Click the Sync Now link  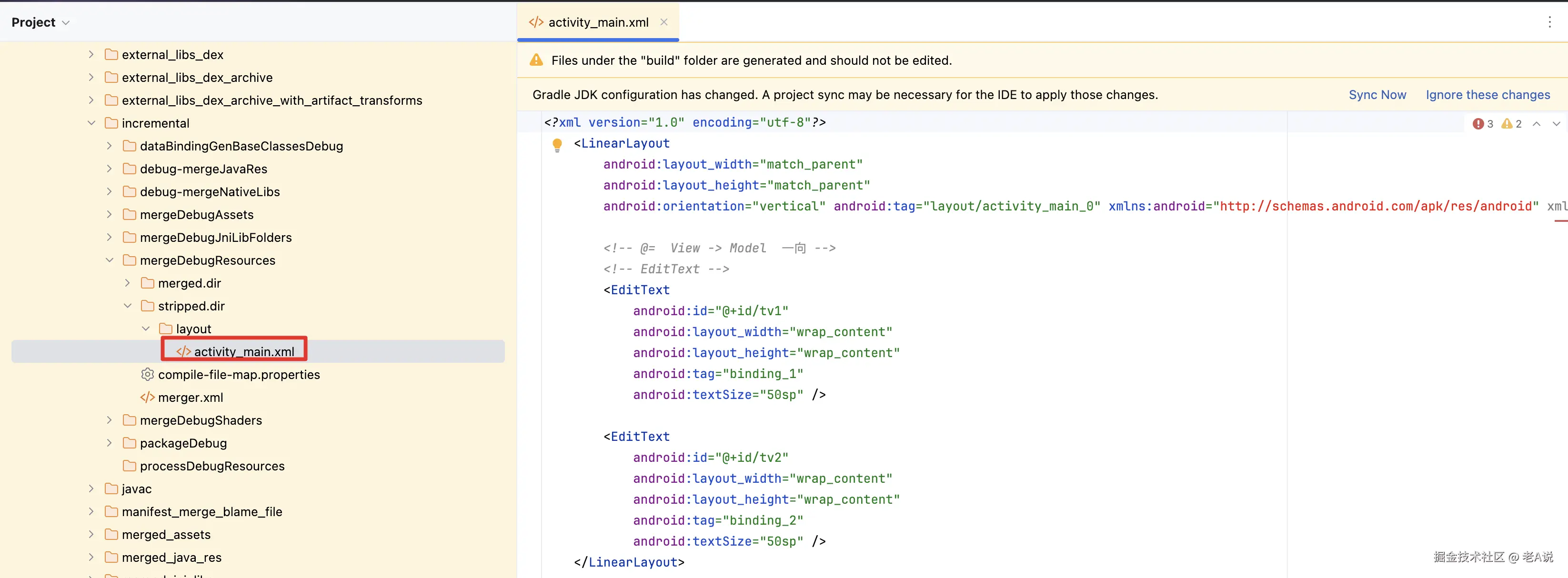pyautogui.click(x=1377, y=95)
